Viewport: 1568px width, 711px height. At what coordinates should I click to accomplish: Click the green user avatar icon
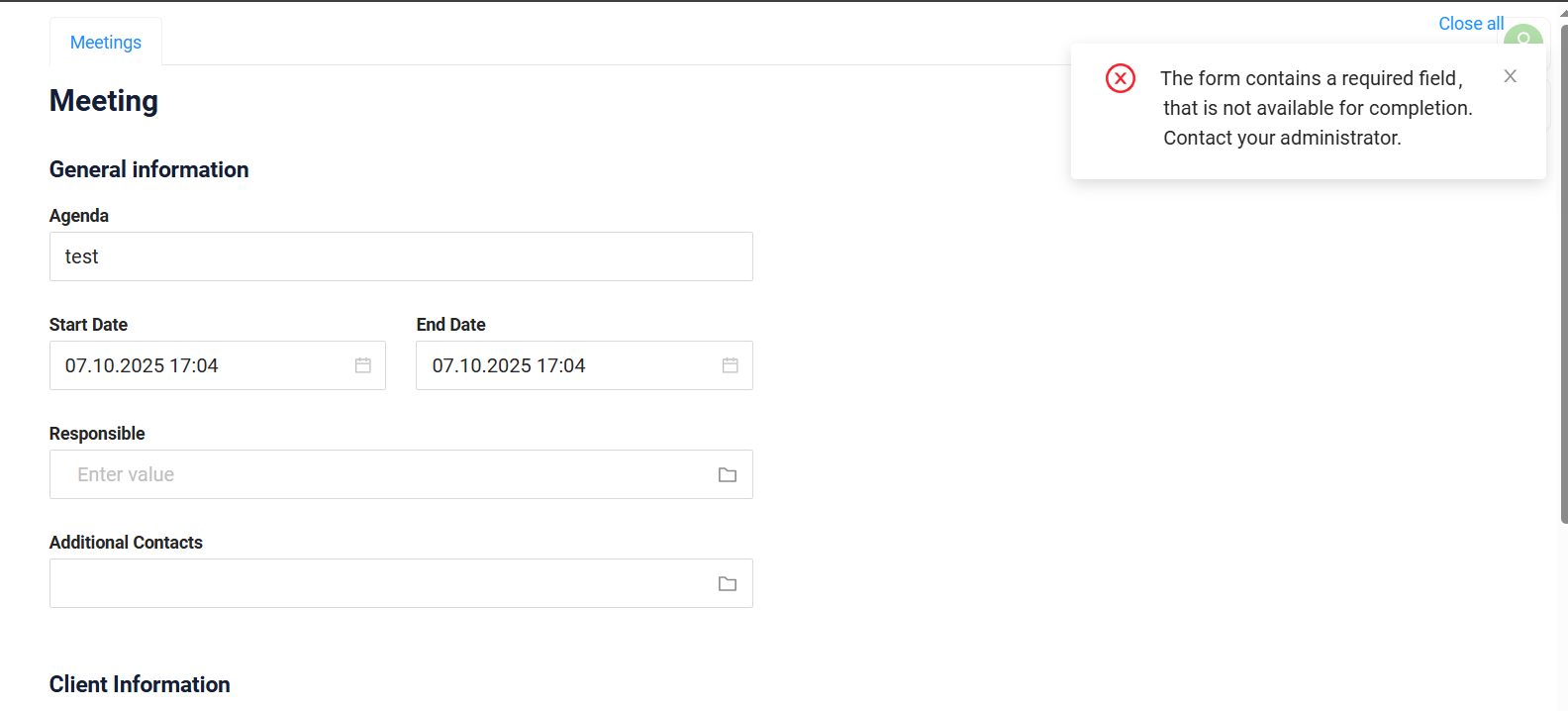[1525, 34]
